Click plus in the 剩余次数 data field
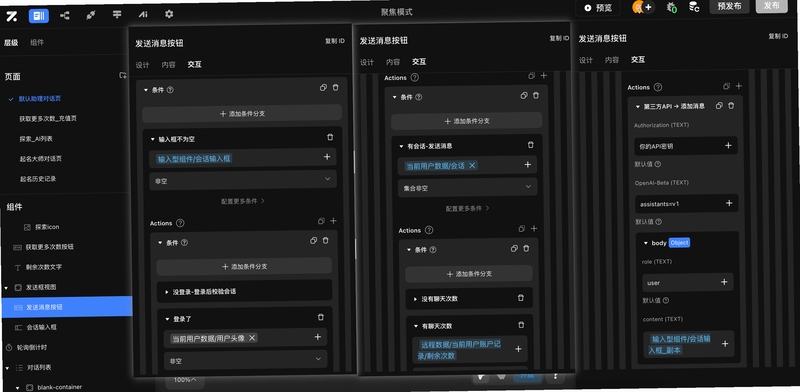800x392 pixels. click(x=518, y=349)
